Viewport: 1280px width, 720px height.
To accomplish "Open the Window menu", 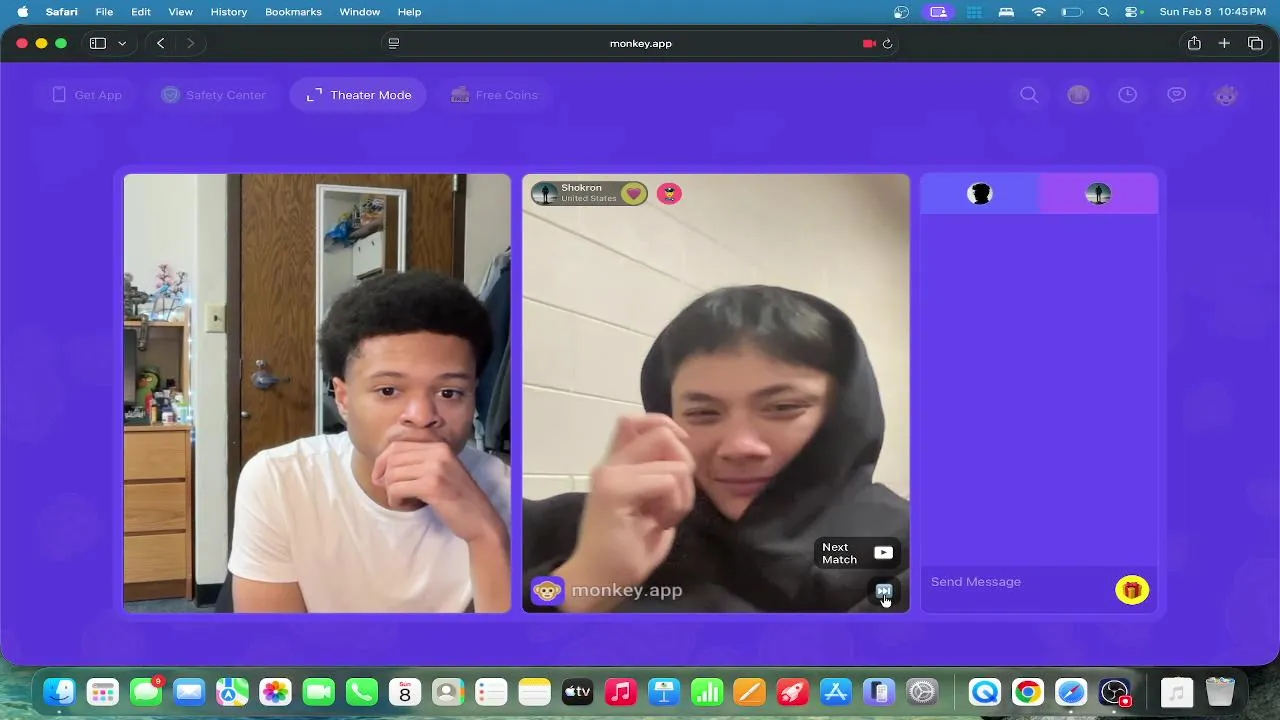I will coord(360,12).
